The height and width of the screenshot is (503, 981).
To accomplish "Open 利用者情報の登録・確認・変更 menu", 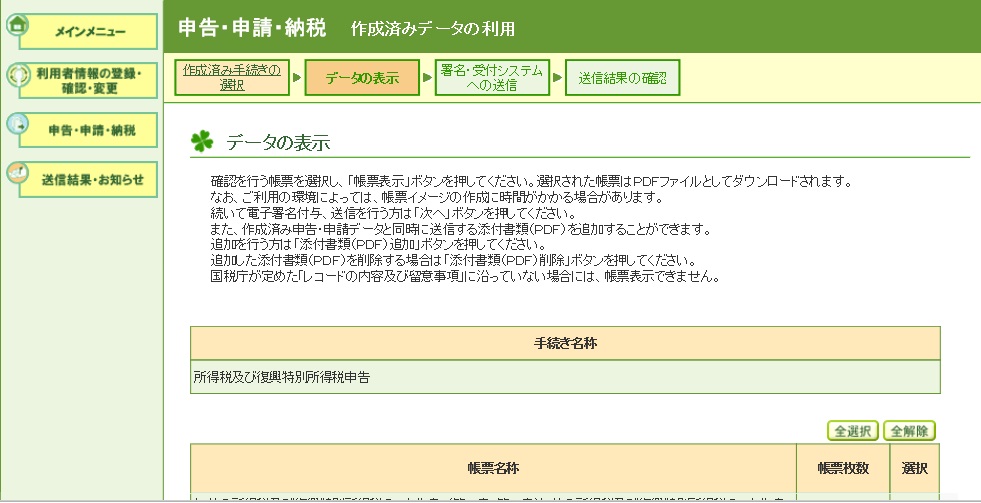I will click(88, 81).
